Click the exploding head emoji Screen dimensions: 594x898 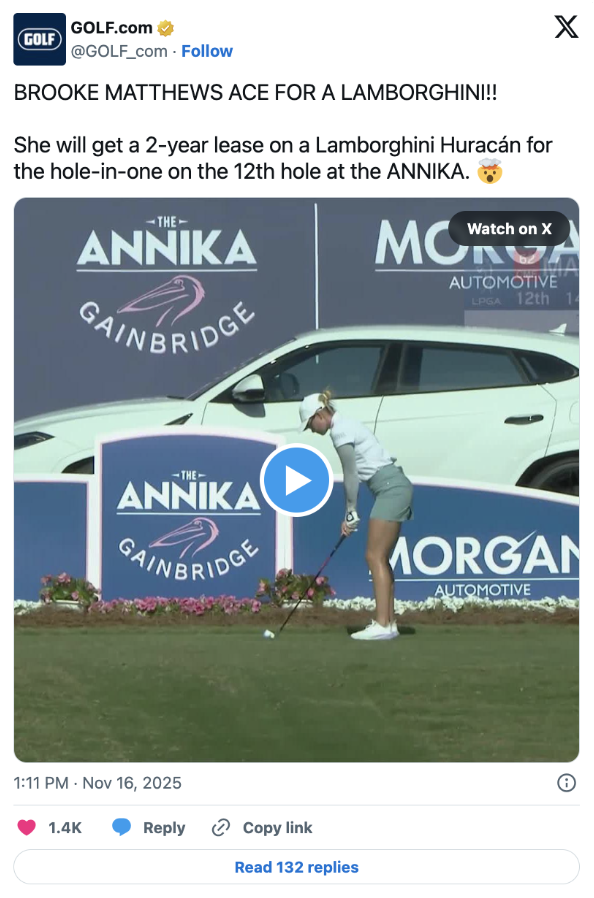pyautogui.click(x=490, y=171)
